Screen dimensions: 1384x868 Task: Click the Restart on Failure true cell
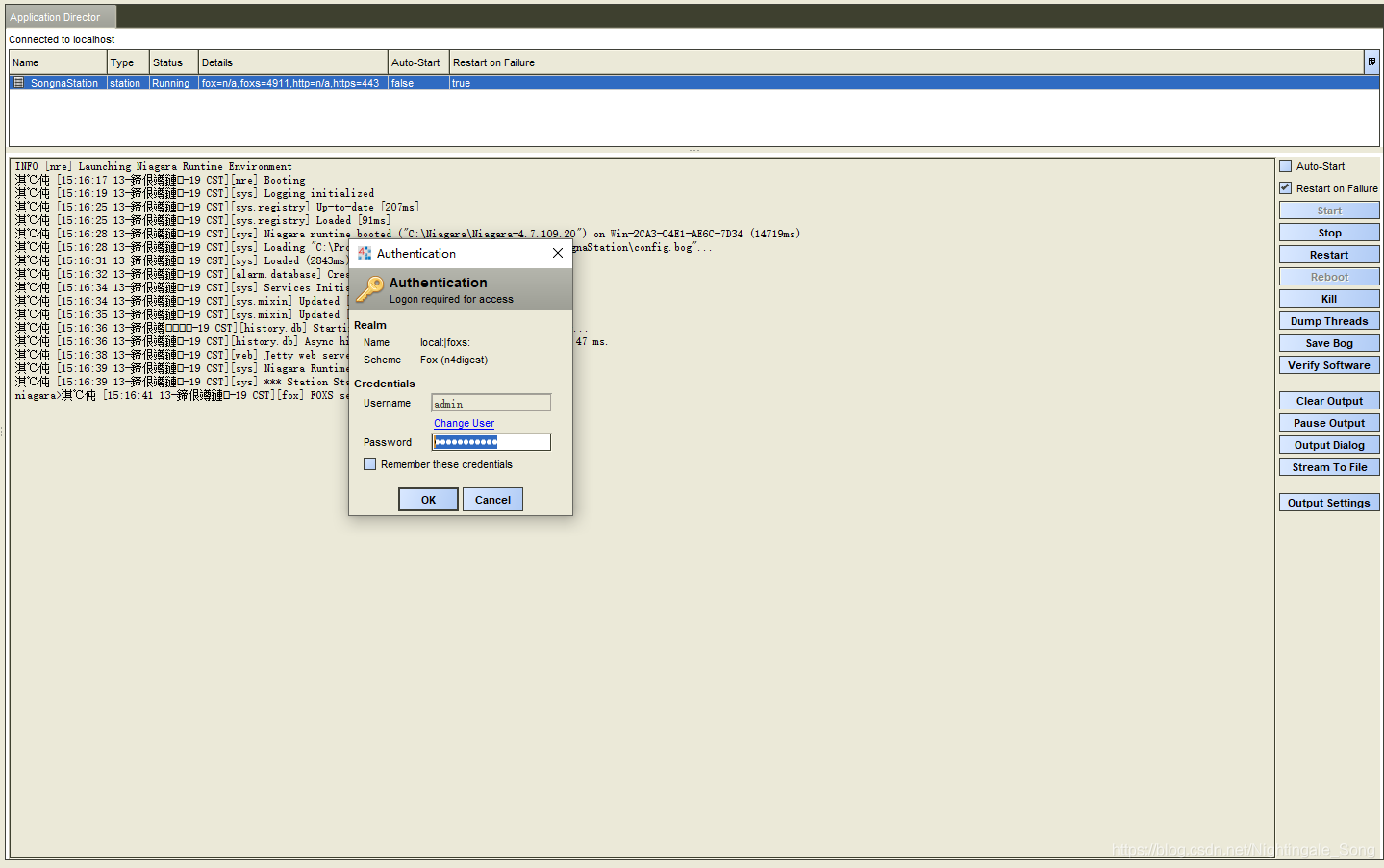click(x=914, y=83)
